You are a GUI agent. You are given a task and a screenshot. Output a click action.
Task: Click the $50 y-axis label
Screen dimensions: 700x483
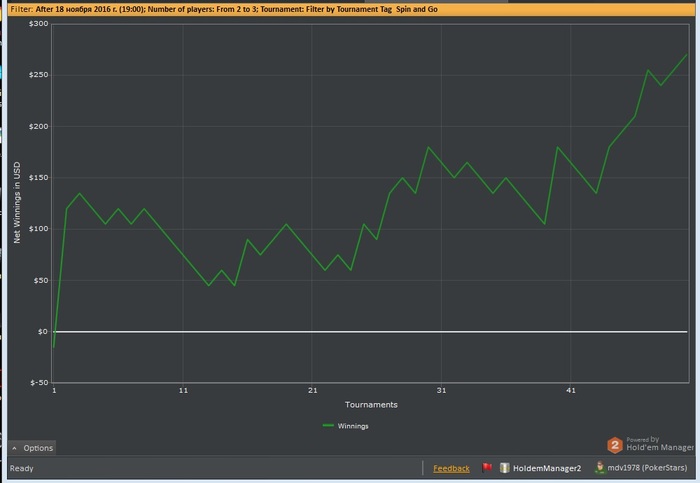(x=41, y=281)
